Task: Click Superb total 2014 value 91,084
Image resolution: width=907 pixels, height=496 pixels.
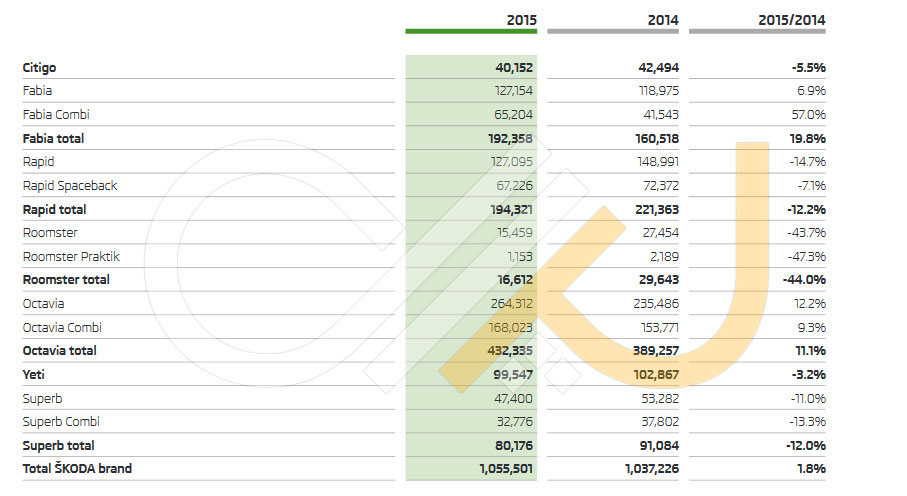Action: pyautogui.click(x=660, y=446)
